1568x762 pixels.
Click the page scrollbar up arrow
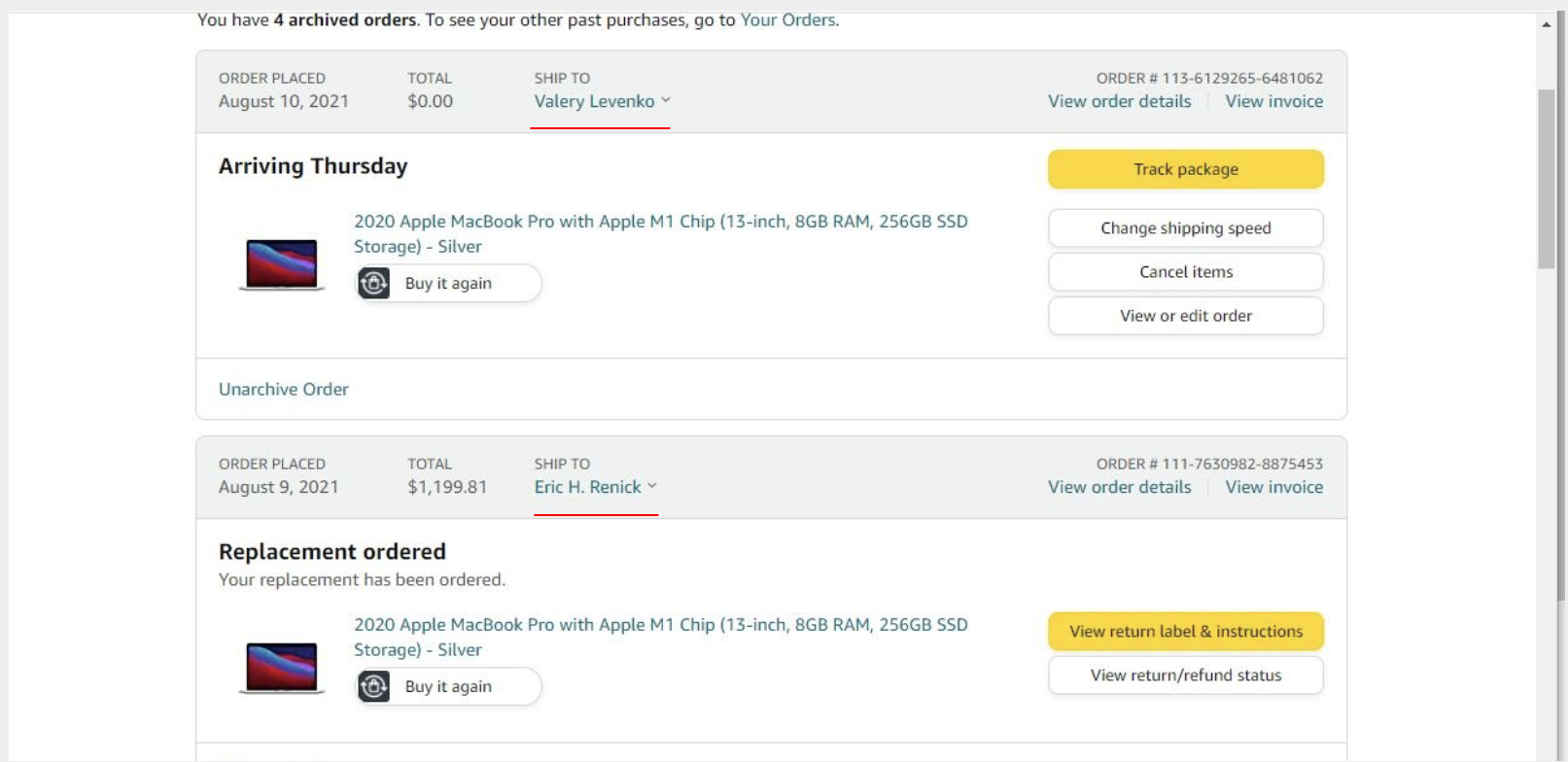(x=1546, y=24)
